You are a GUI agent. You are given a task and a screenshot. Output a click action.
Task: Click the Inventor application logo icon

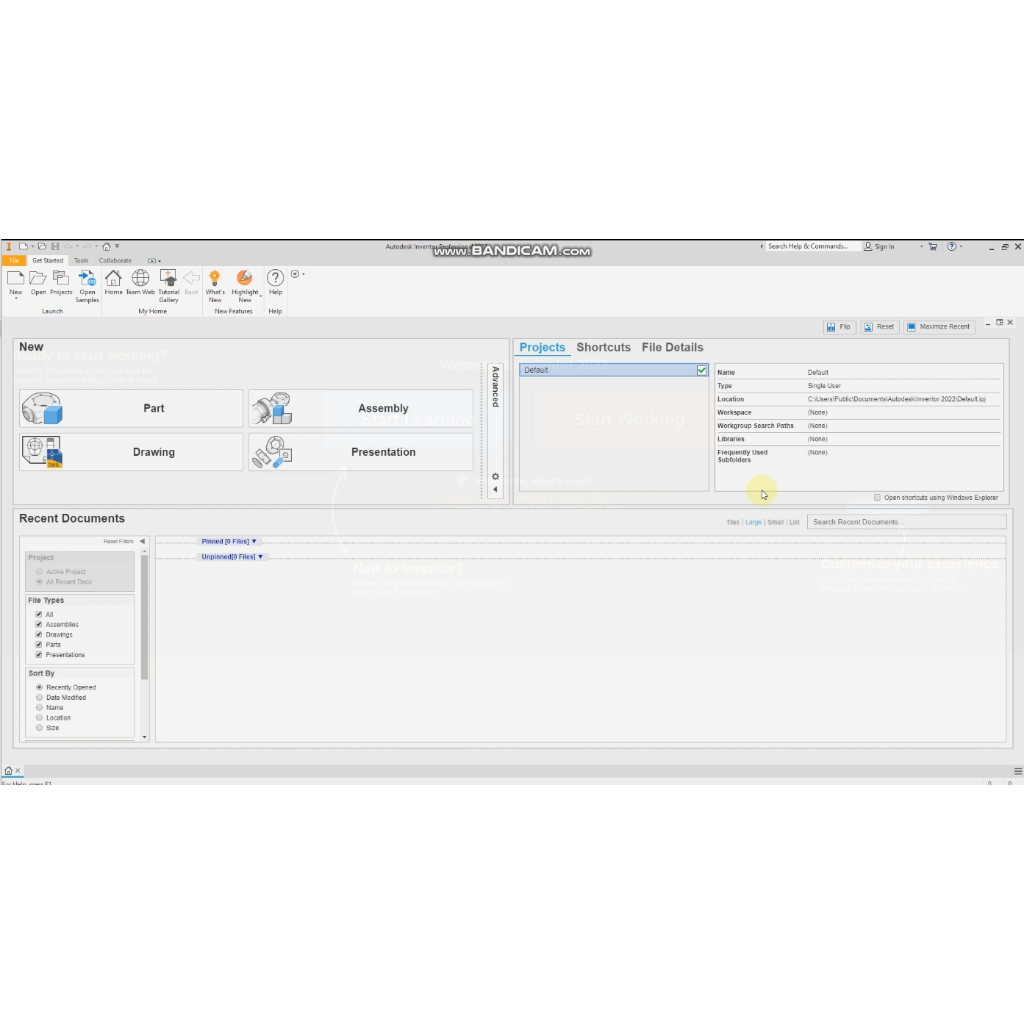pyautogui.click(x=8, y=247)
